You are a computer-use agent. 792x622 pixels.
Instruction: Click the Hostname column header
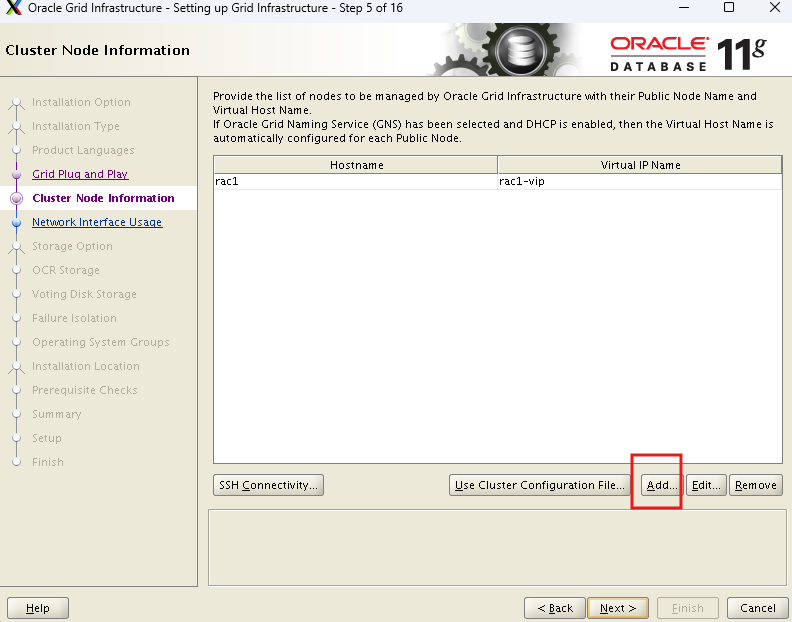click(356, 165)
